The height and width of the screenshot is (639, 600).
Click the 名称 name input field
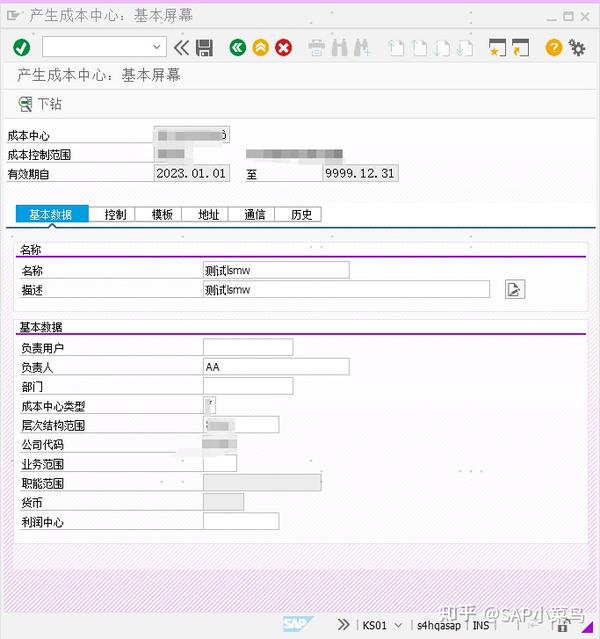(276, 270)
